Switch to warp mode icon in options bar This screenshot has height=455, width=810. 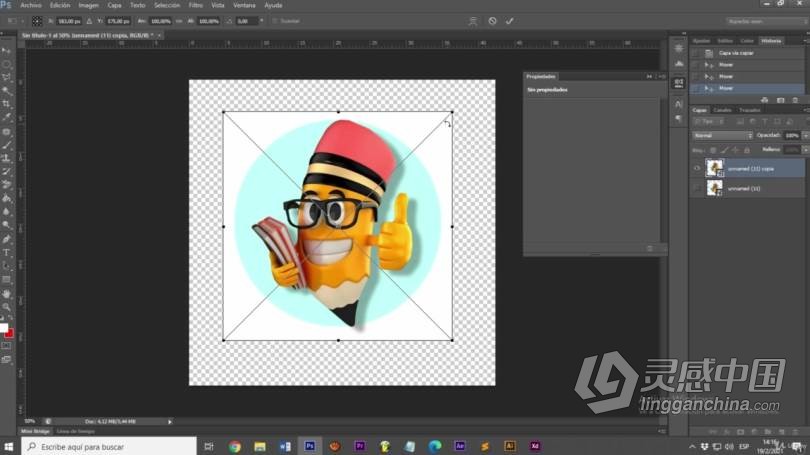pyautogui.click(x=473, y=21)
